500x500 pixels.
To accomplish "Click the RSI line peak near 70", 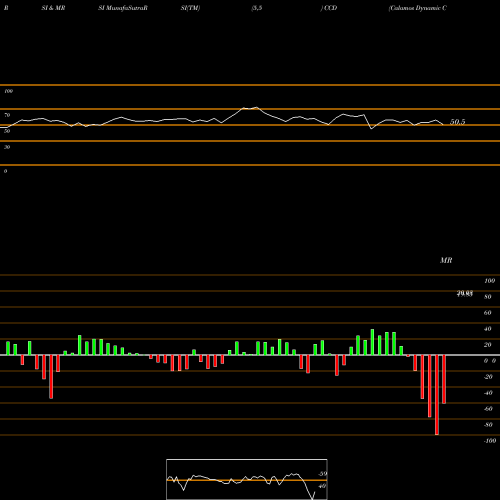I will 256,107.
